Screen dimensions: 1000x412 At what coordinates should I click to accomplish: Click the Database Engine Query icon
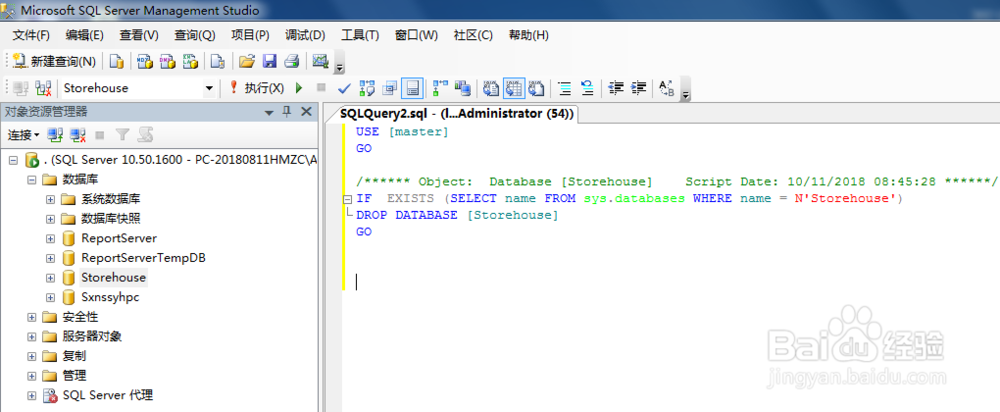116,61
